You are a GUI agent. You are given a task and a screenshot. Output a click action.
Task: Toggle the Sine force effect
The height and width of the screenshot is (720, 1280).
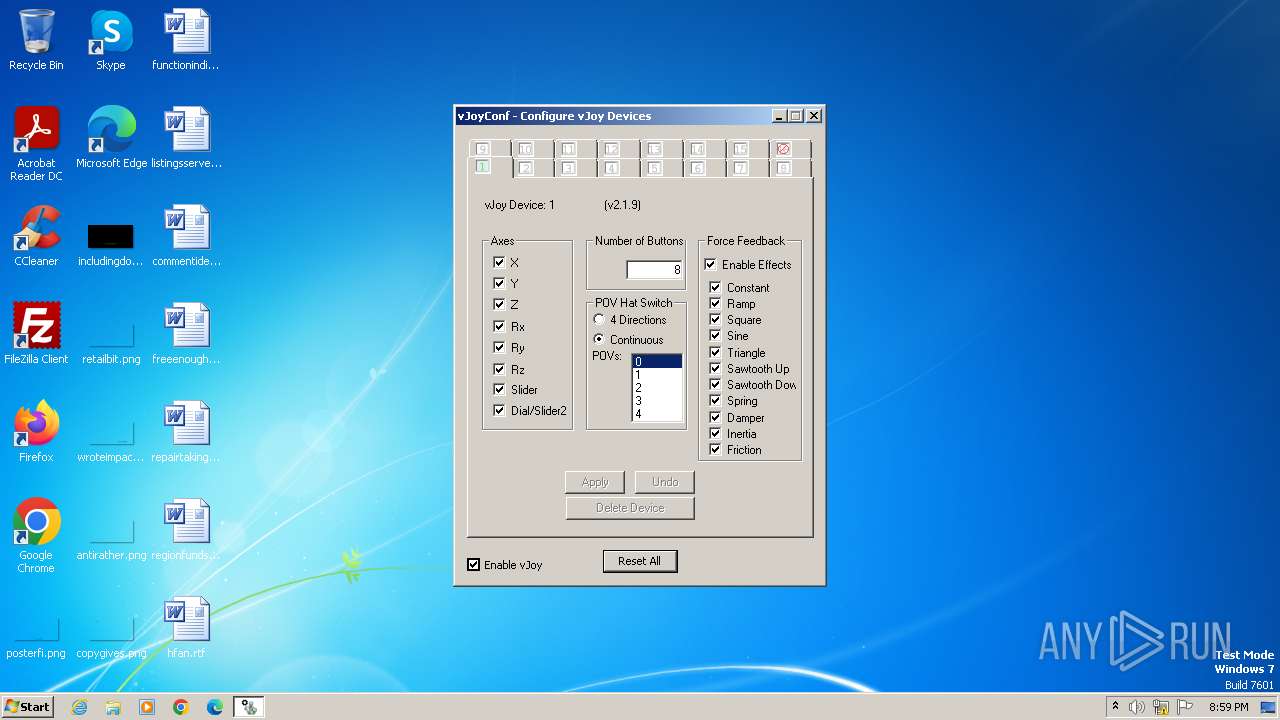point(715,336)
